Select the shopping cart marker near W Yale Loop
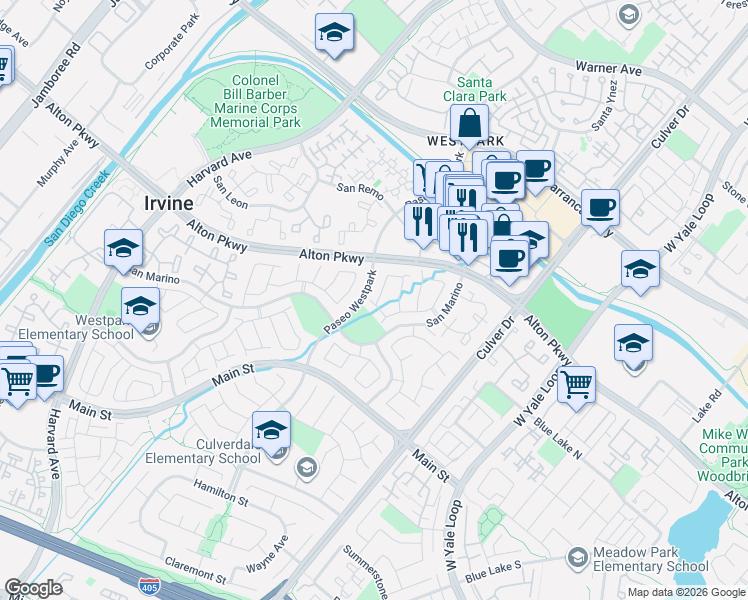This screenshot has height=600, width=748. (x=576, y=388)
